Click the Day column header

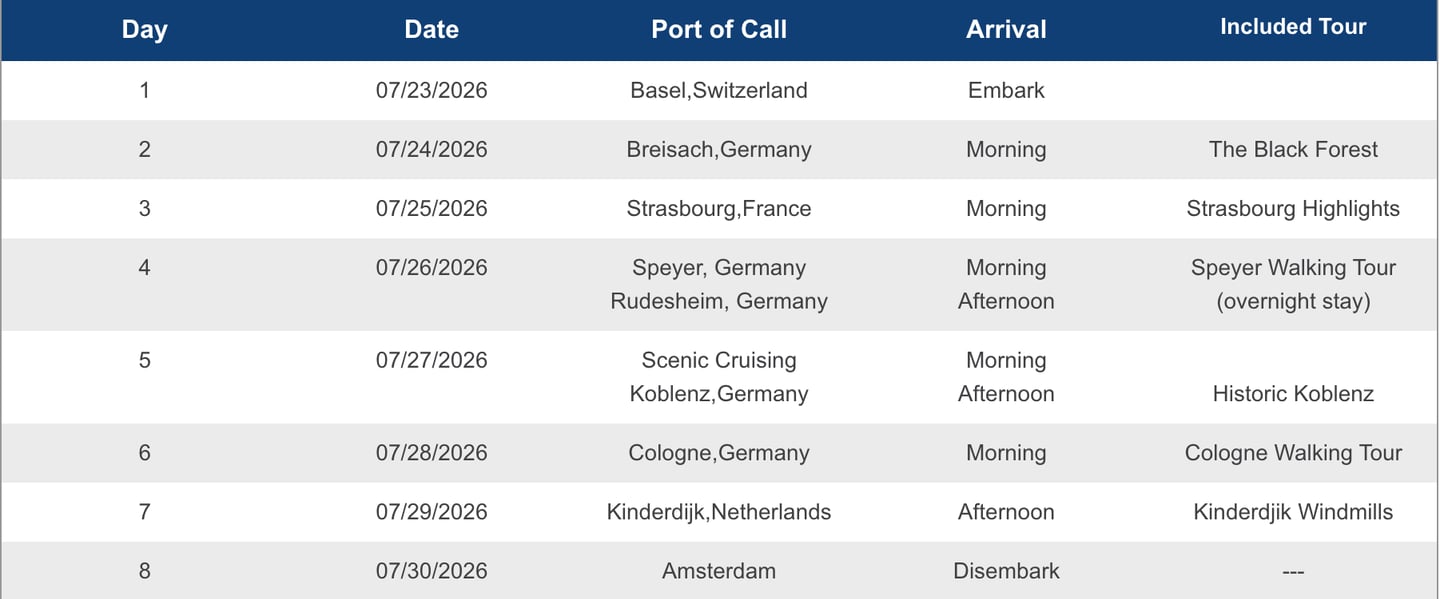[x=144, y=30]
